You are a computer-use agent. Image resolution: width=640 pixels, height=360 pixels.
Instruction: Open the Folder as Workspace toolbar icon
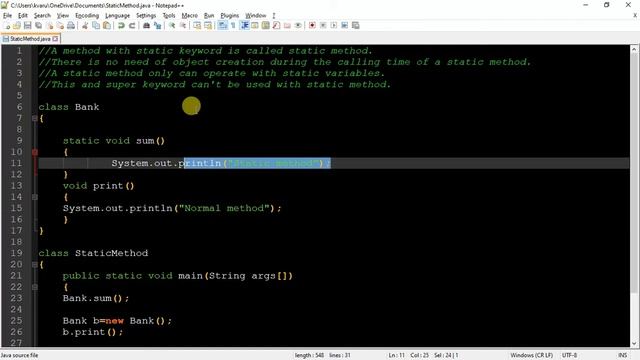pos(288,25)
